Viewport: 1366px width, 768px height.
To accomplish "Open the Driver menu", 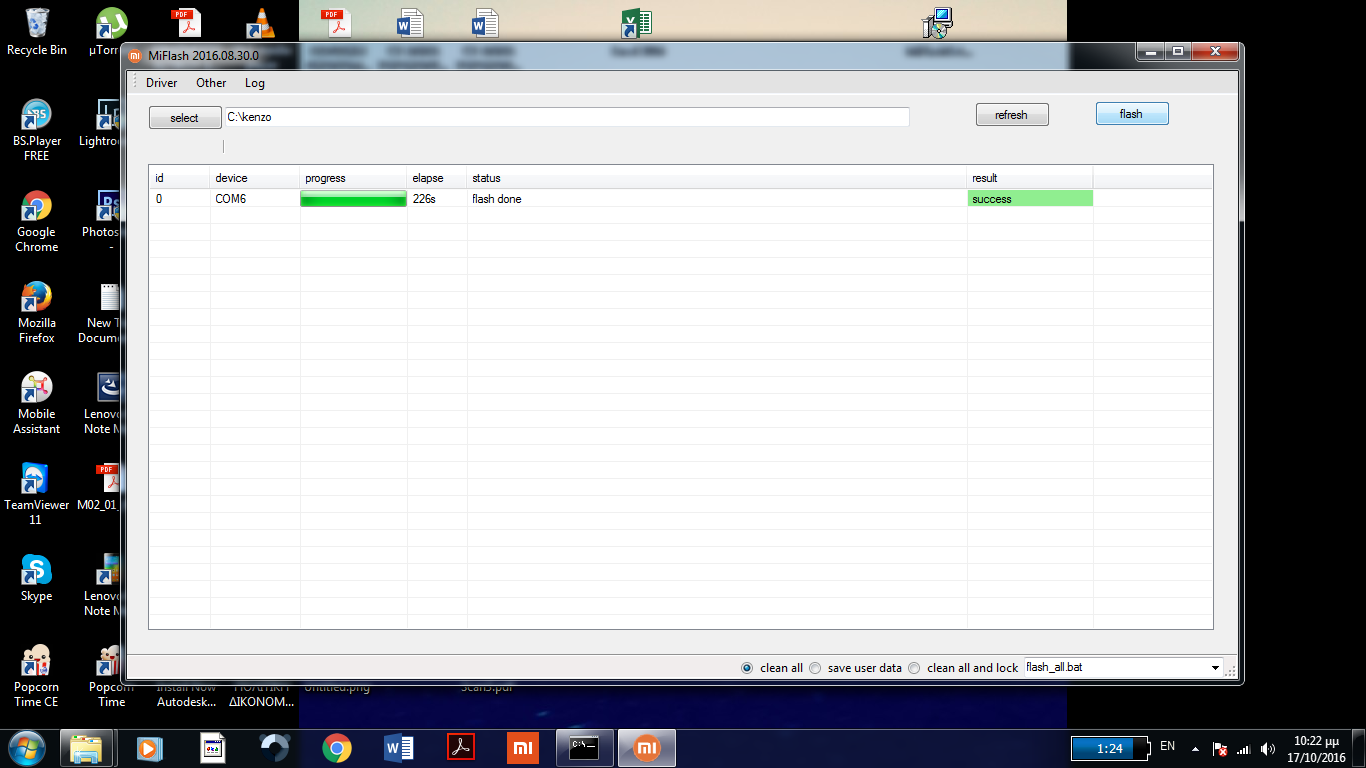I will (x=161, y=83).
